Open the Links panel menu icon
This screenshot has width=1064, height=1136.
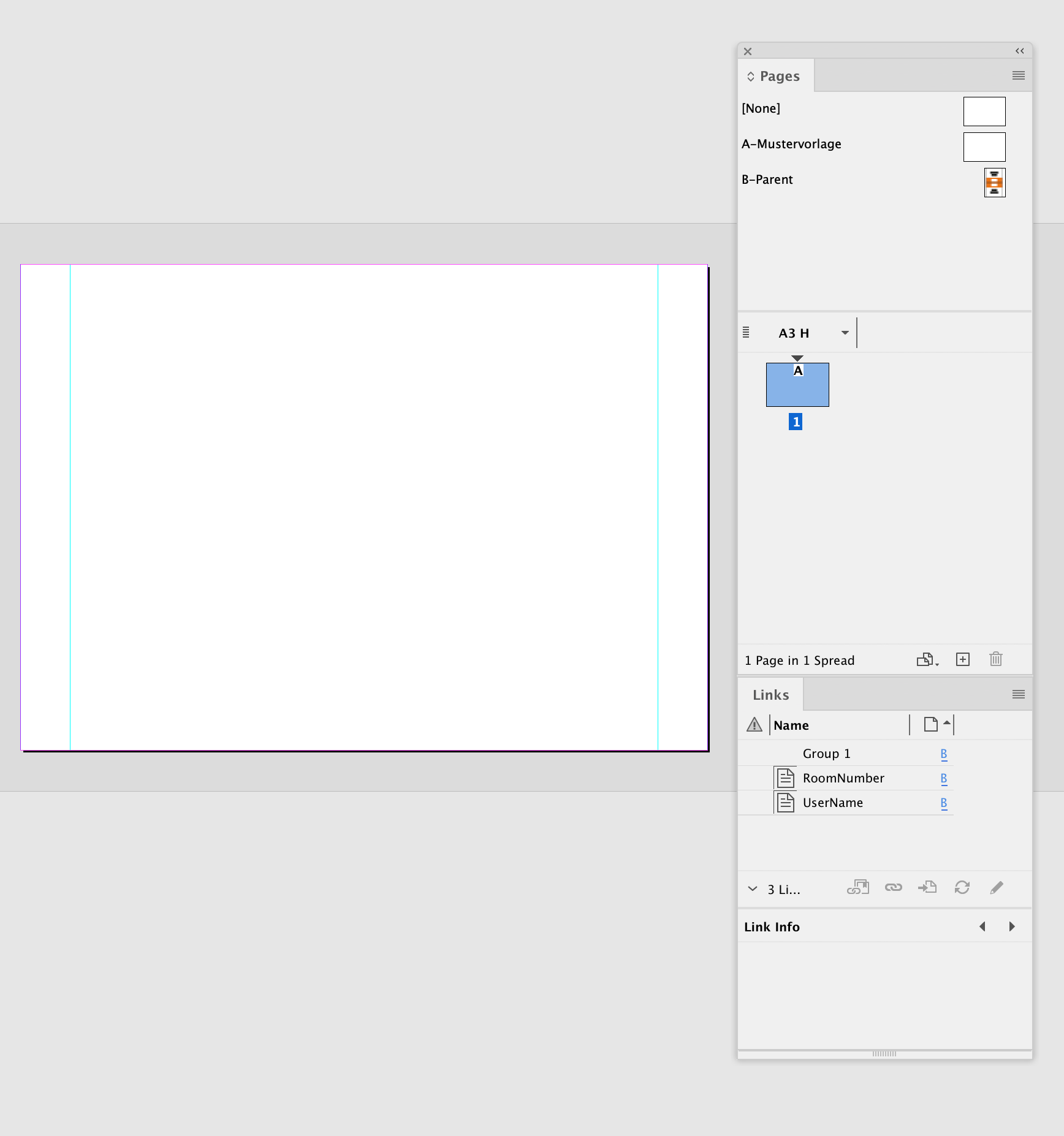(1019, 694)
